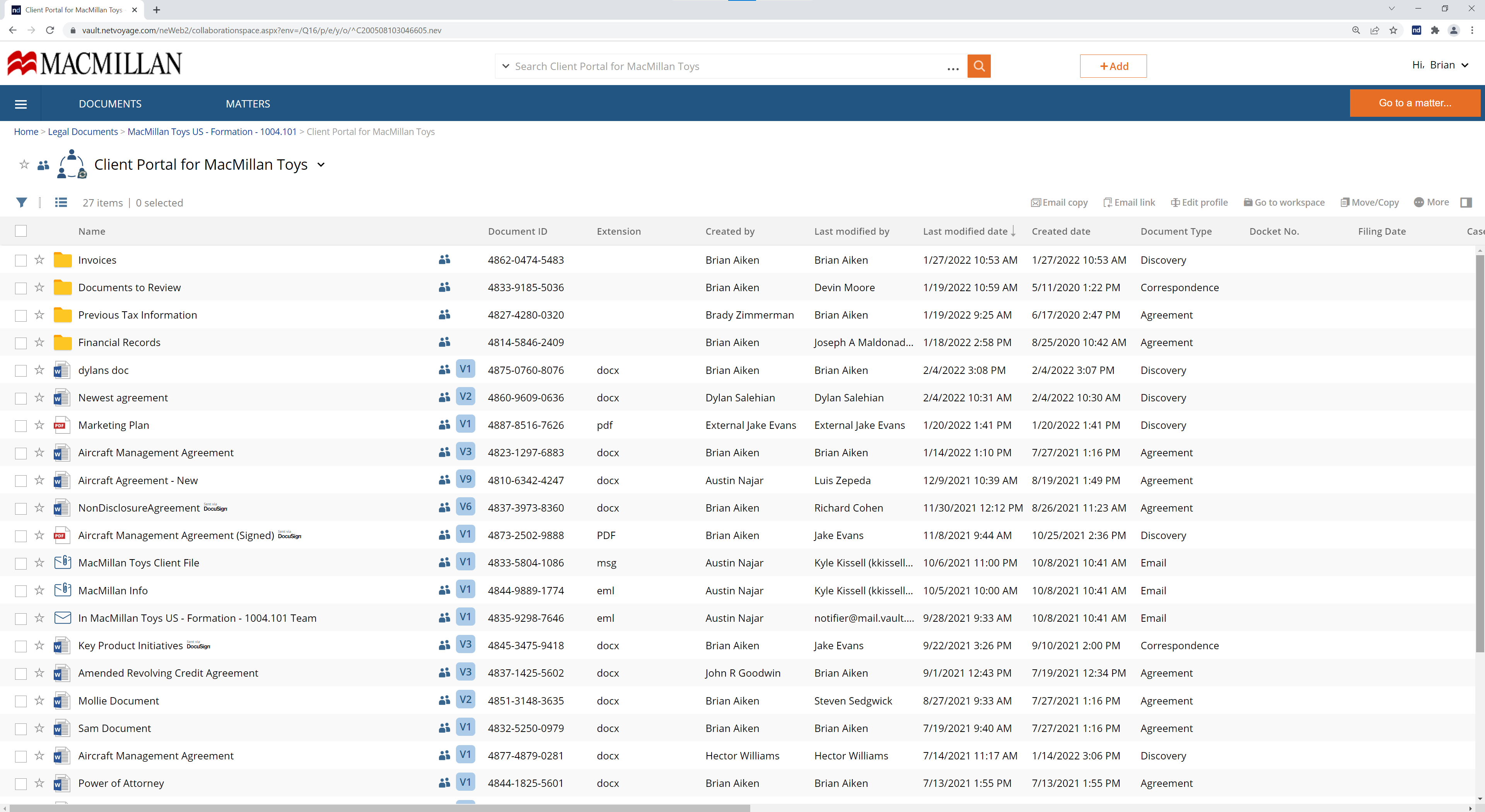Open the MATTERS navigation tab
The height and width of the screenshot is (812, 1485).
[x=248, y=104]
